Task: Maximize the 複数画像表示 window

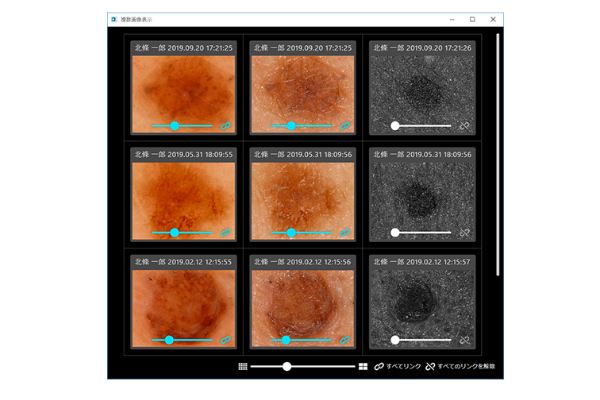Action: pos(472,19)
